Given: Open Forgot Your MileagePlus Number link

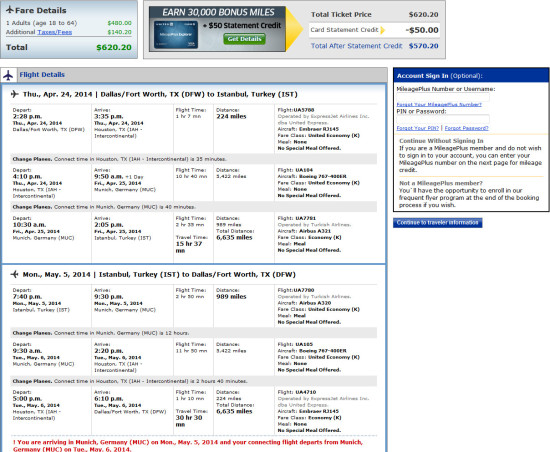Looking at the screenshot, I should (x=439, y=104).
